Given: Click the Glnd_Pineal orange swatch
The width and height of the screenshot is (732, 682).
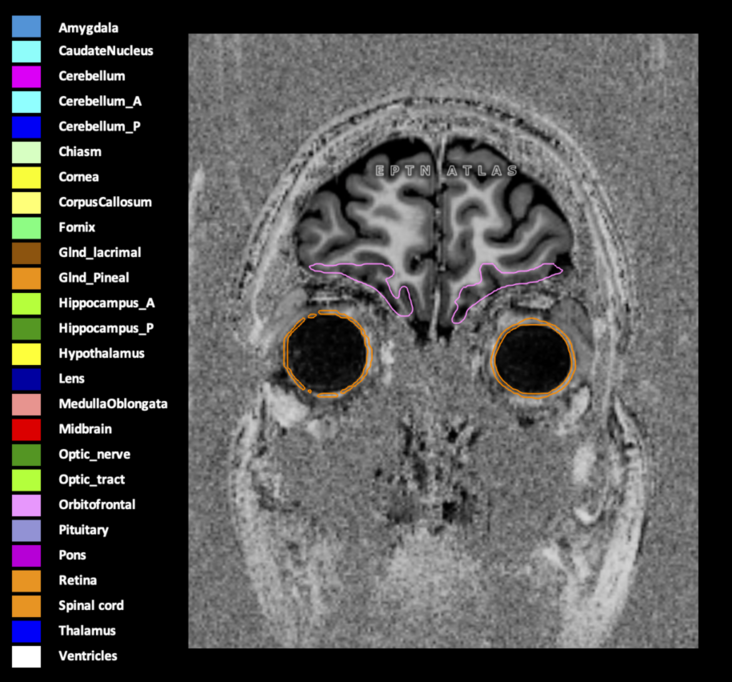Looking at the screenshot, I should 26,279.
